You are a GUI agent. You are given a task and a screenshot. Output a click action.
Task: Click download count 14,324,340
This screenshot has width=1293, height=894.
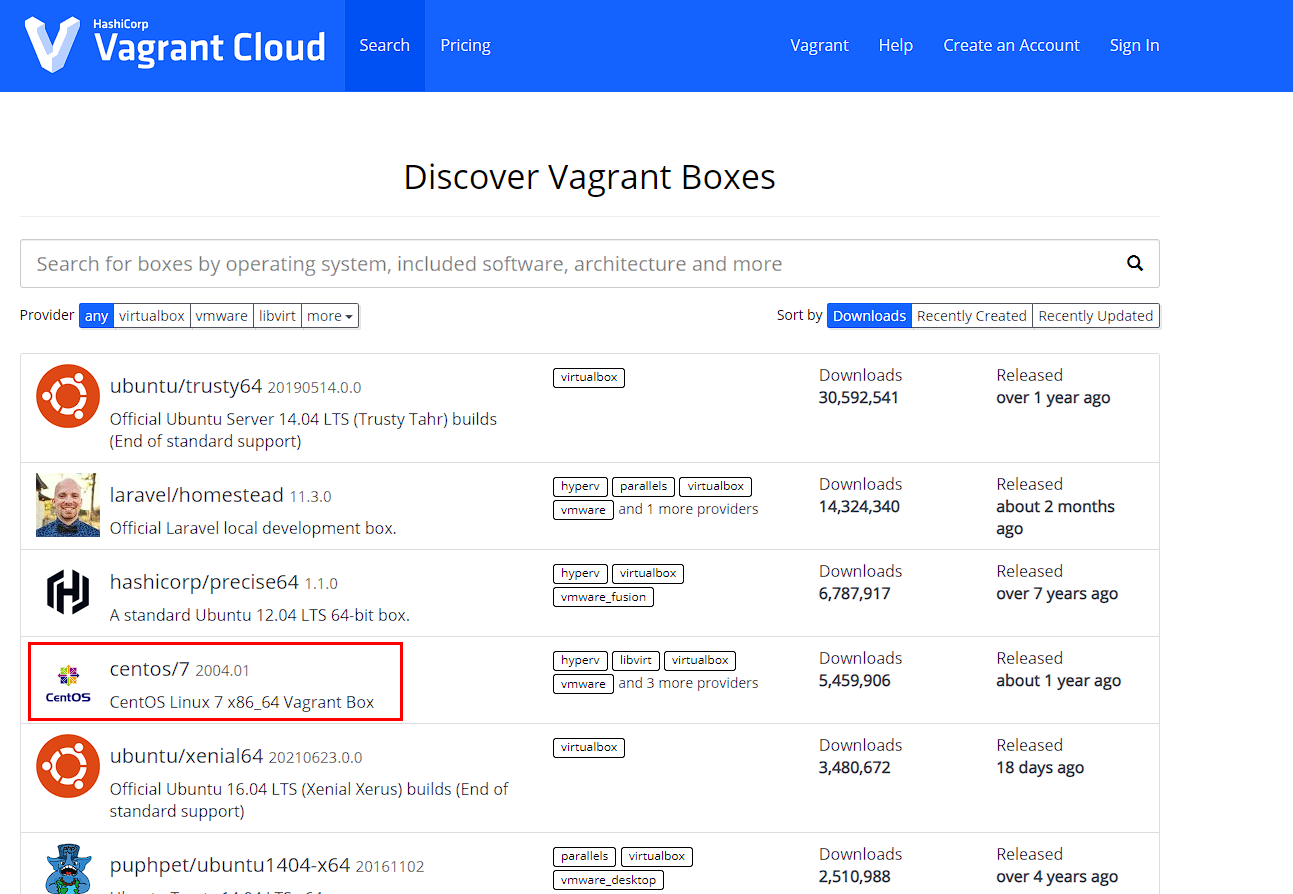click(859, 506)
